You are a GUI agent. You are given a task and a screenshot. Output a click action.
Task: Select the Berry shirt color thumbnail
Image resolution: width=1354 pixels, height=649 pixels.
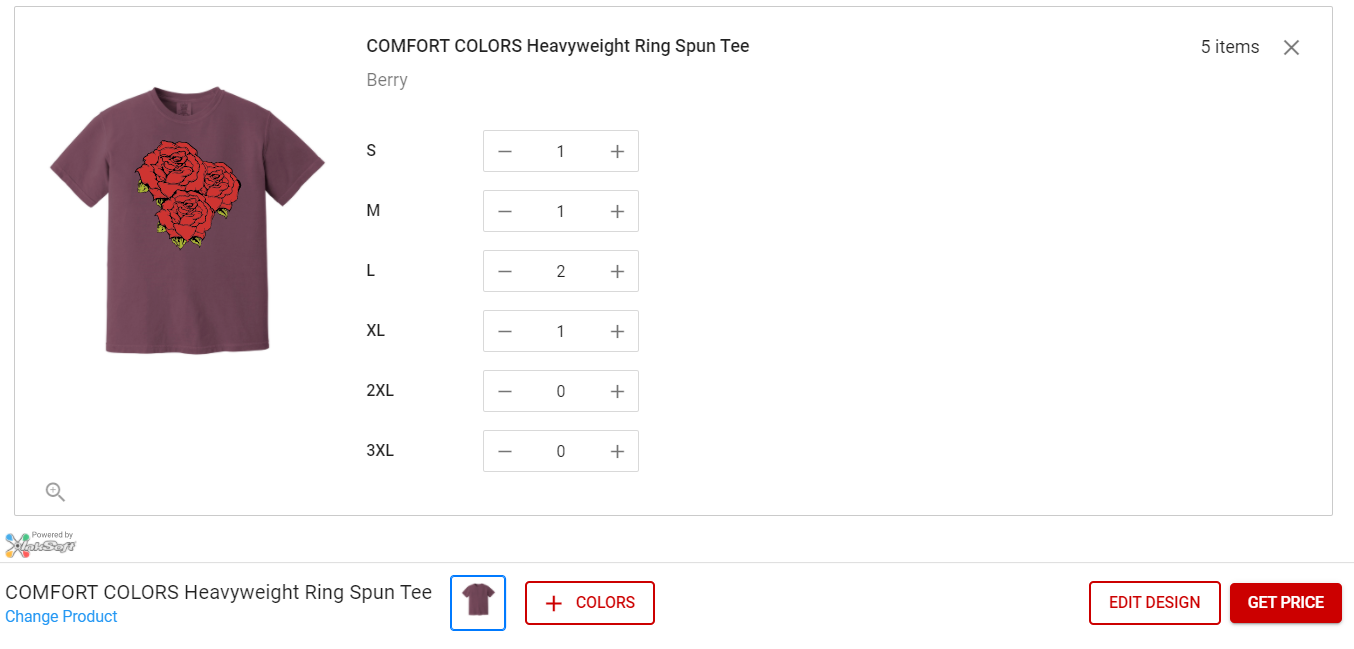(x=478, y=603)
